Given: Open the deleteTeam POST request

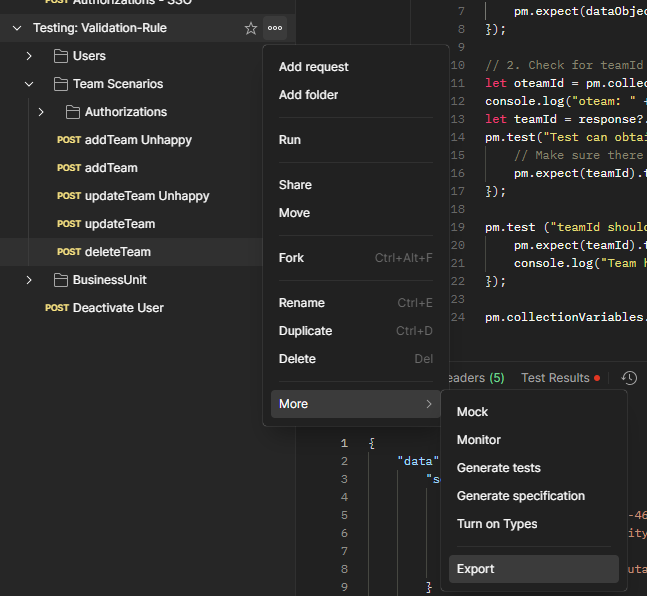Looking at the screenshot, I should coord(118,252).
